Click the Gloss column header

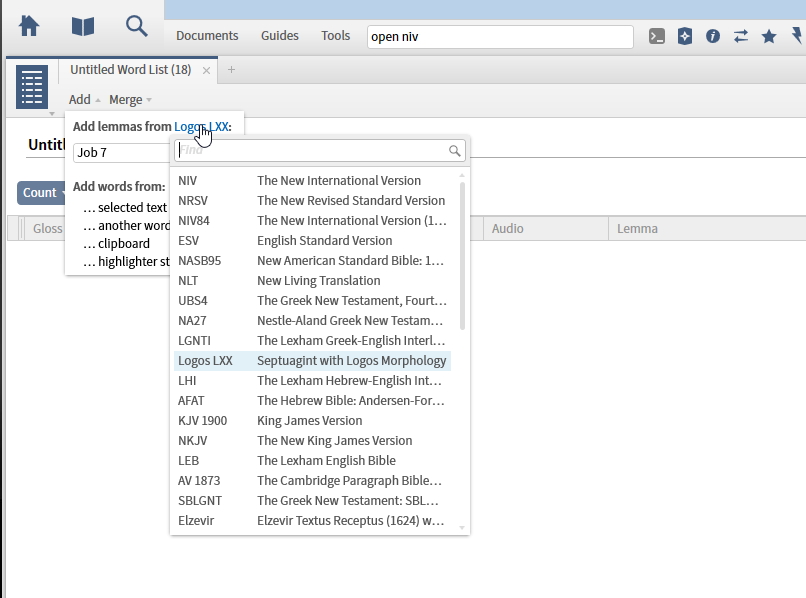(48, 228)
